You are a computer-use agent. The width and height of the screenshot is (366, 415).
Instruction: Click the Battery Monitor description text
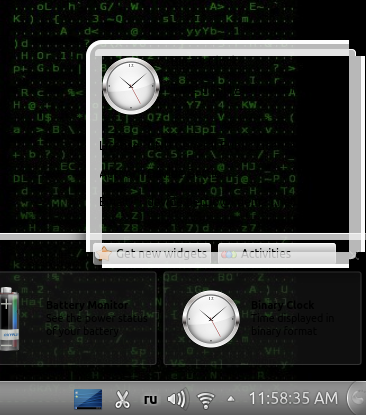(97, 325)
